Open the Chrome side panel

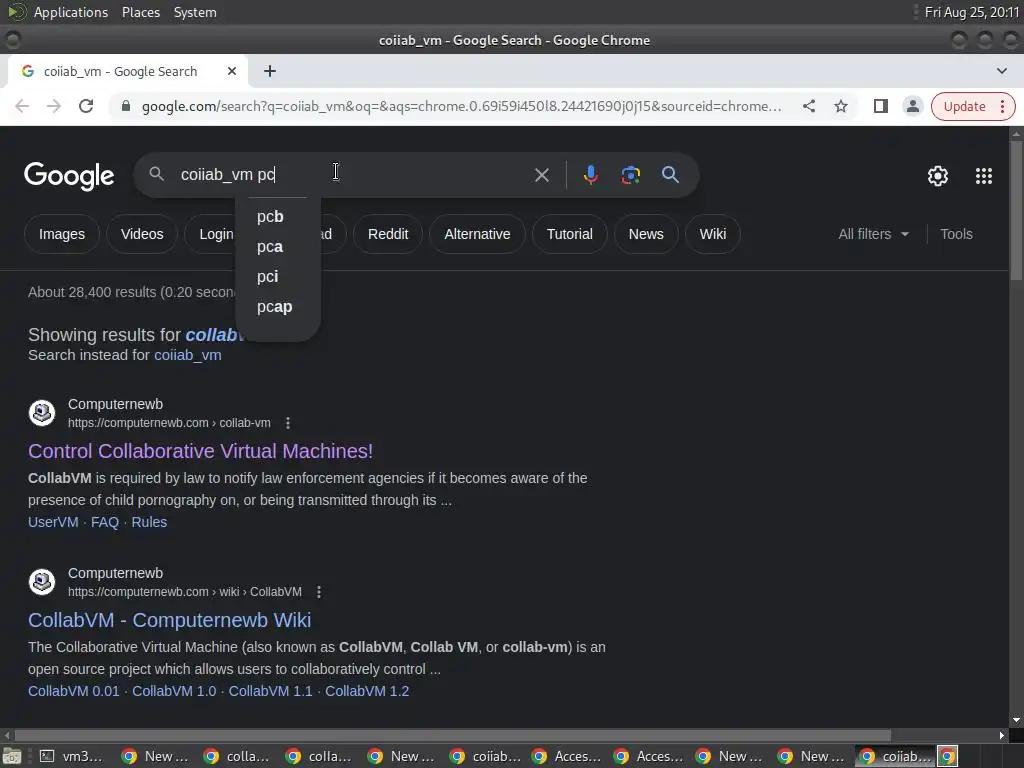(x=880, y=106)
